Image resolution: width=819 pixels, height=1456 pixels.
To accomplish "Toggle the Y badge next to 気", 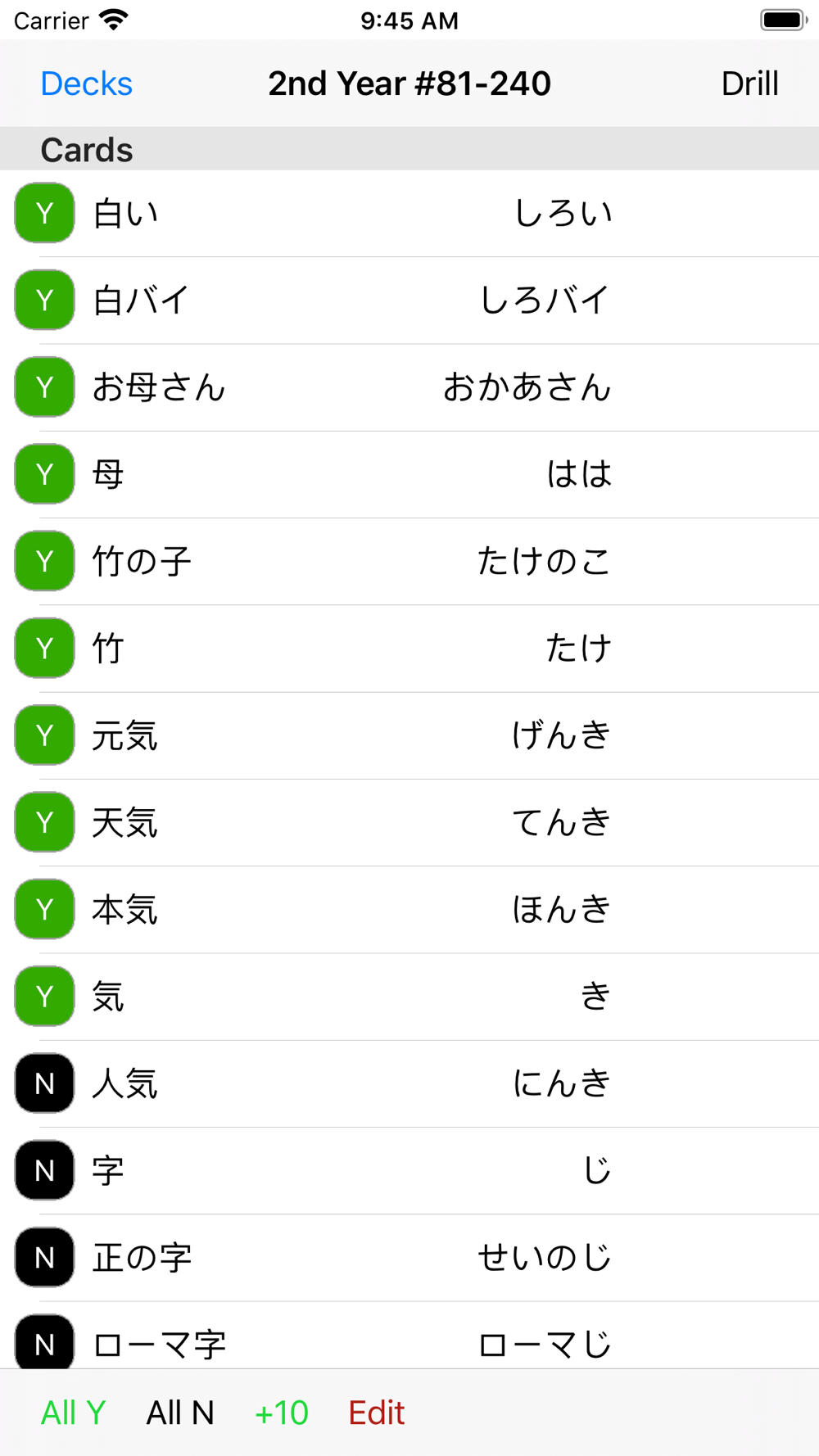I will tap(44, 996).
